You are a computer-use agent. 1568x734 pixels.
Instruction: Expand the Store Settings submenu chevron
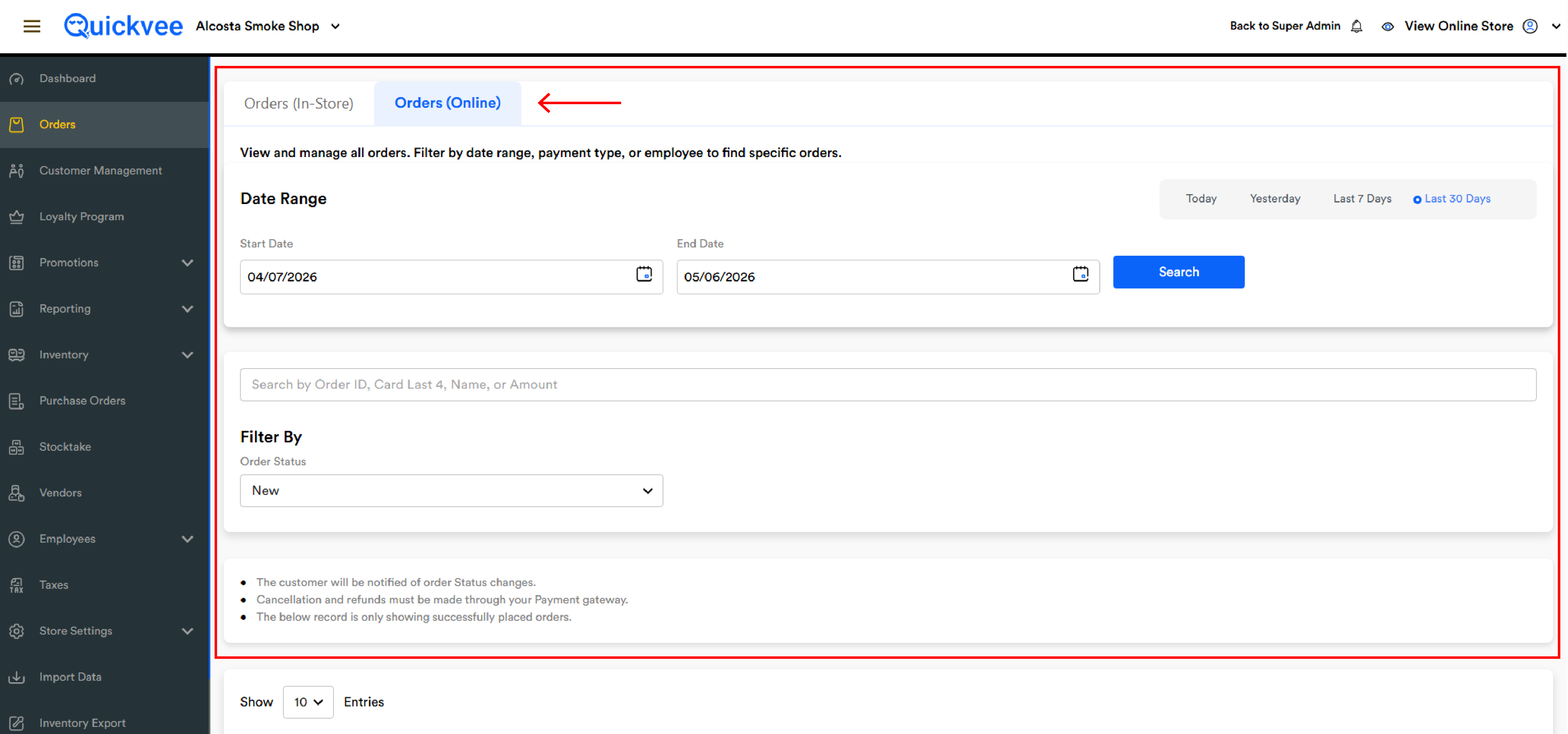[x=187, y=631]
